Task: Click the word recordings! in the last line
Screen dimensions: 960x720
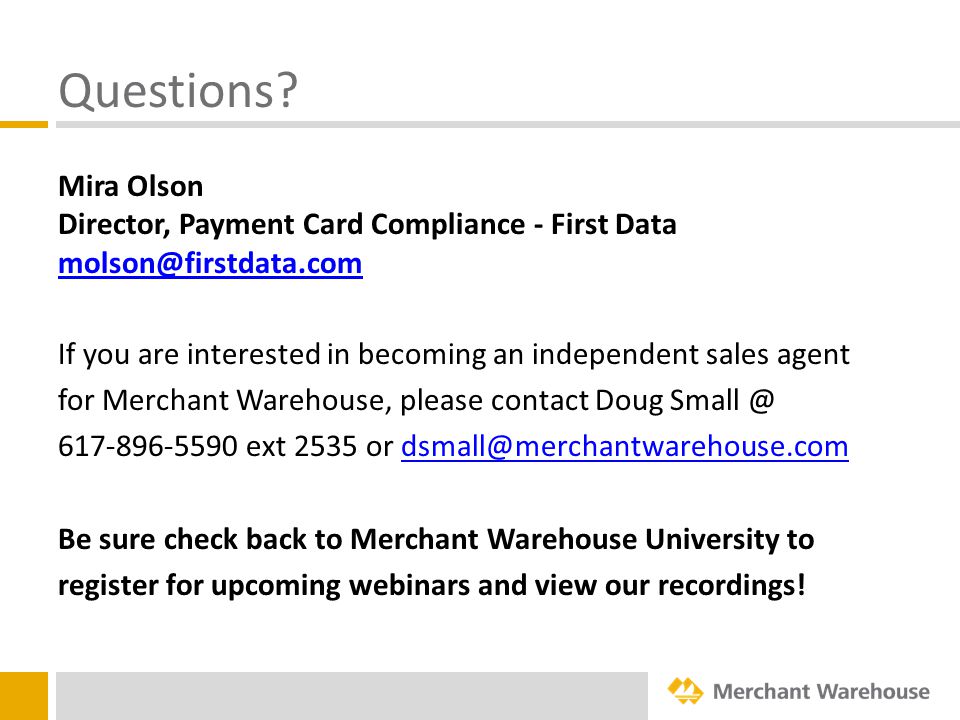Action: (732, 585)
